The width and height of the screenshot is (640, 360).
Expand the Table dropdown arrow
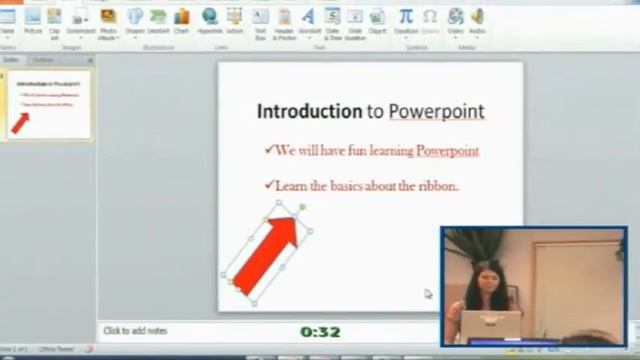pos(7,38)
